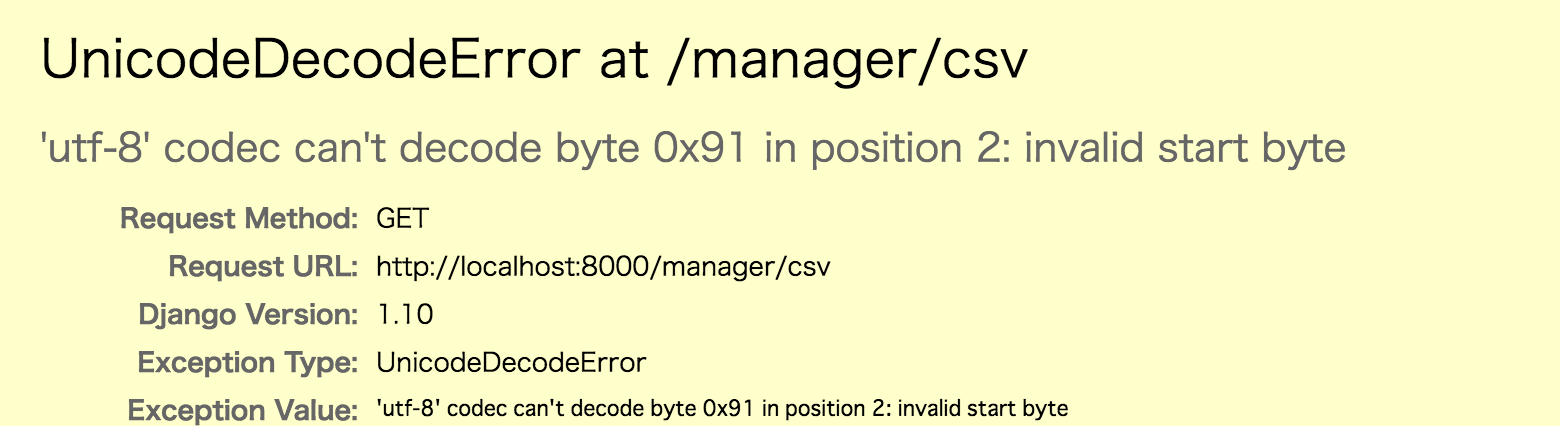
Task: Click the "Exception Type:" label
Action: pos(248,363)
